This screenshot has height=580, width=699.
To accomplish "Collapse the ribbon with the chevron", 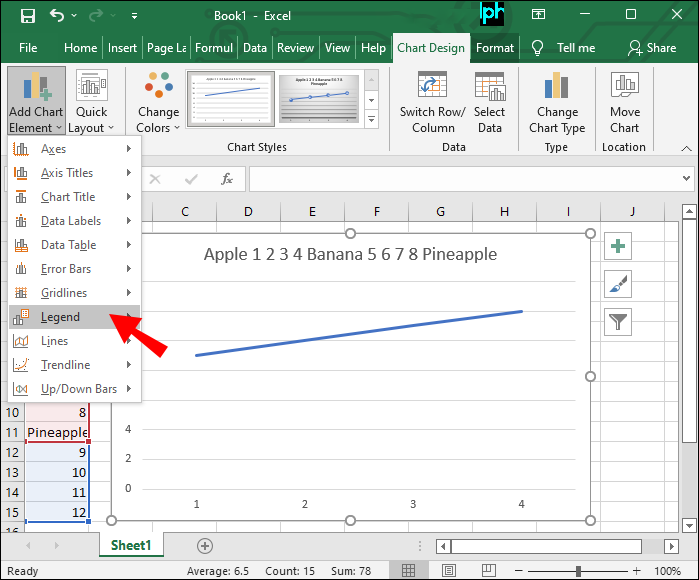I will (687, 148).
